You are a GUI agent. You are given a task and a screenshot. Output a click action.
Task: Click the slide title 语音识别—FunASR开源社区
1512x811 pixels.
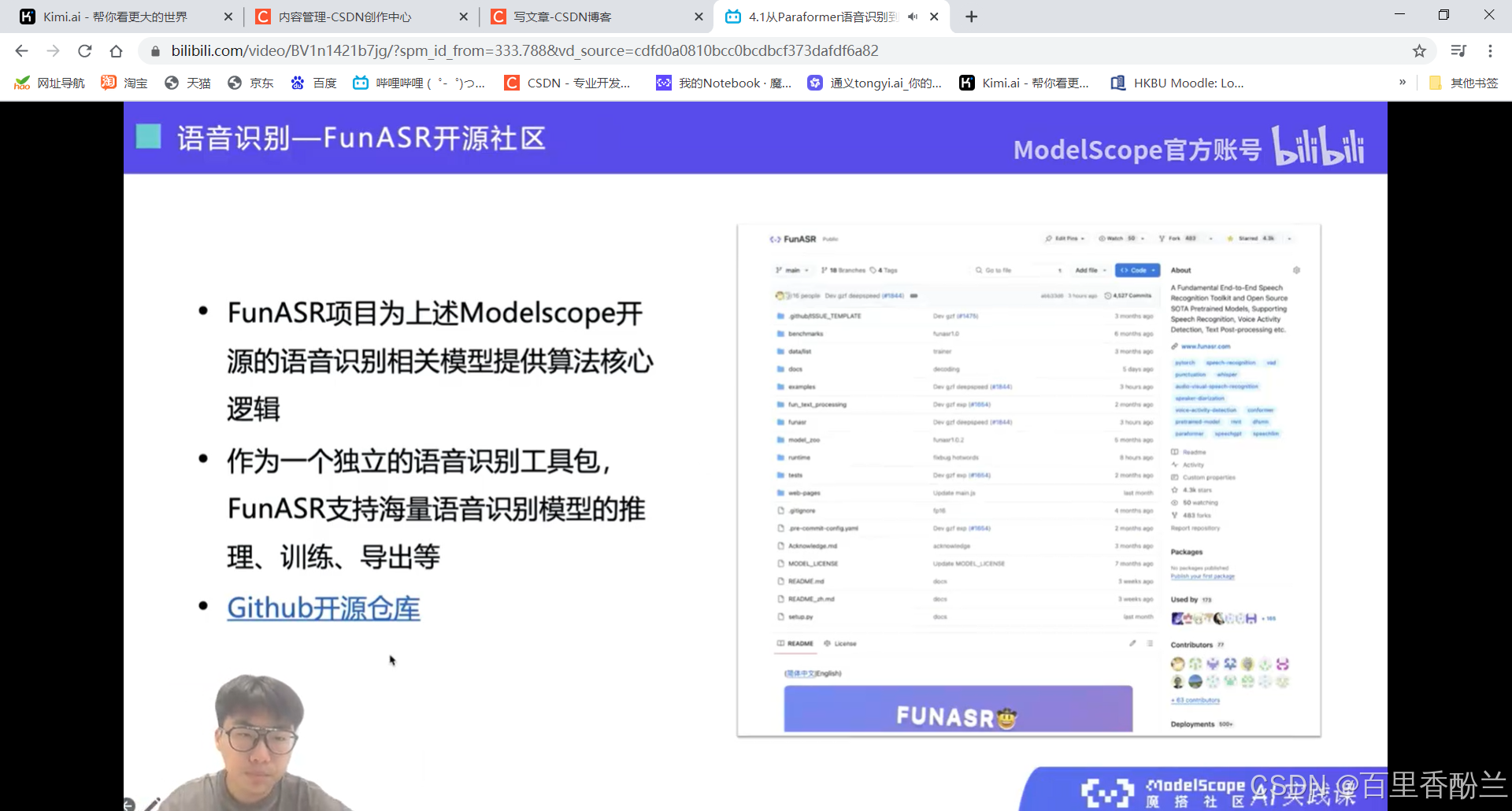point(361,138)
